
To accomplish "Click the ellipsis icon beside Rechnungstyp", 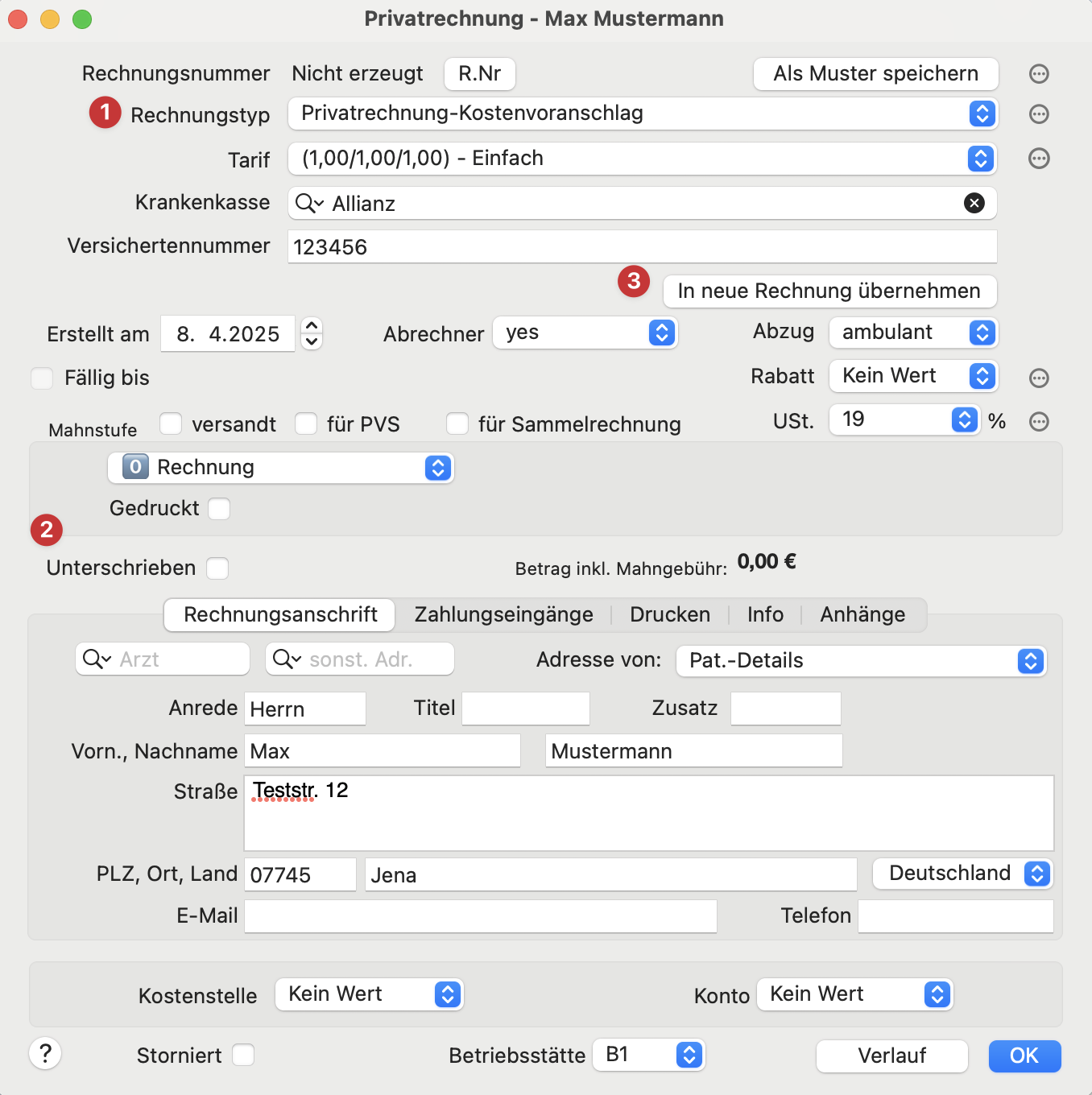I will (1039, 114).
